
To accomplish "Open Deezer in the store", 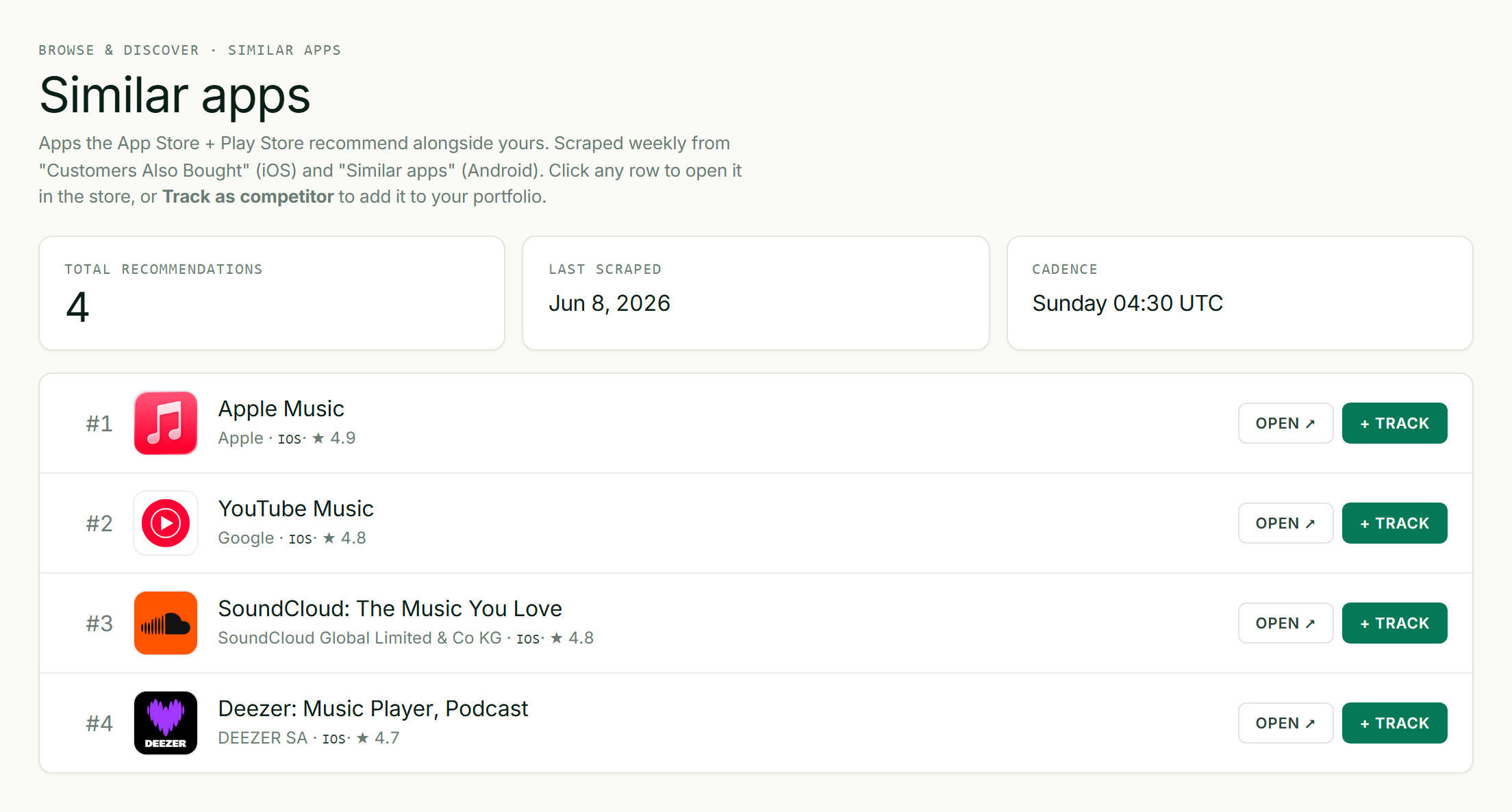I will (1285, 723).
